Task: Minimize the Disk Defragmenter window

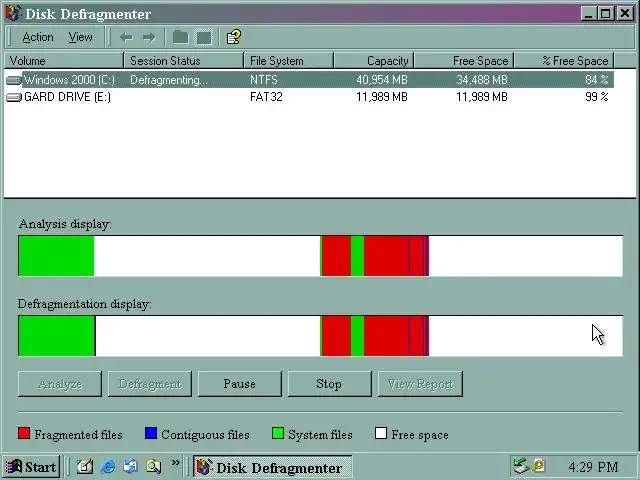Action: (x=588, y=14)
